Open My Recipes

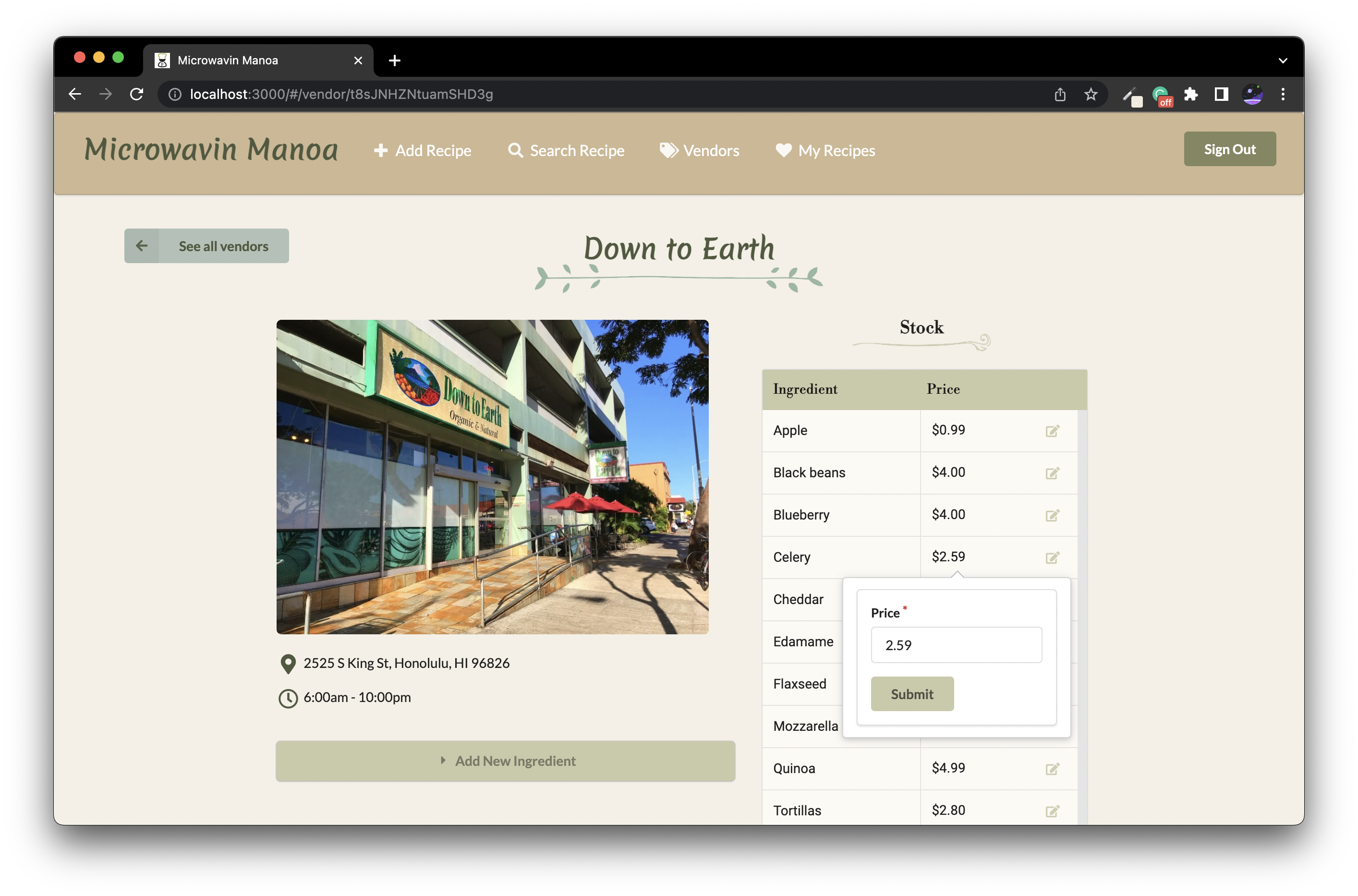[x=825, y=150]
